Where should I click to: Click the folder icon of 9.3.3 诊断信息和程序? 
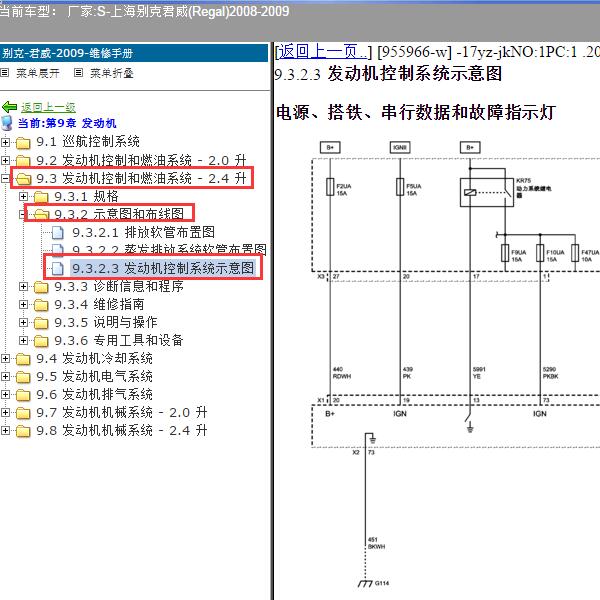pos(41,287)
